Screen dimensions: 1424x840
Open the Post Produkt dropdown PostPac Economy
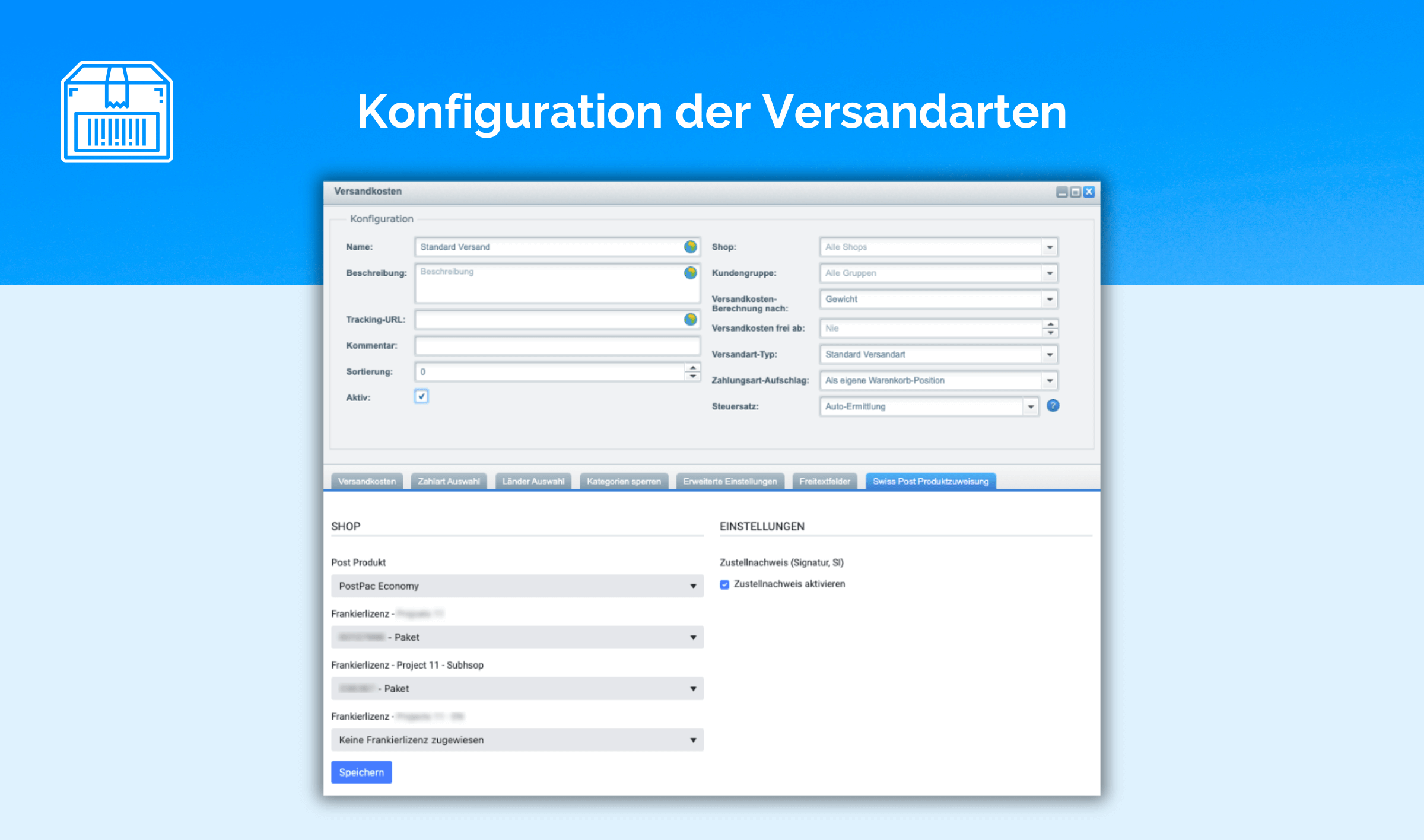pyautogui.click(x=517, y=586)
